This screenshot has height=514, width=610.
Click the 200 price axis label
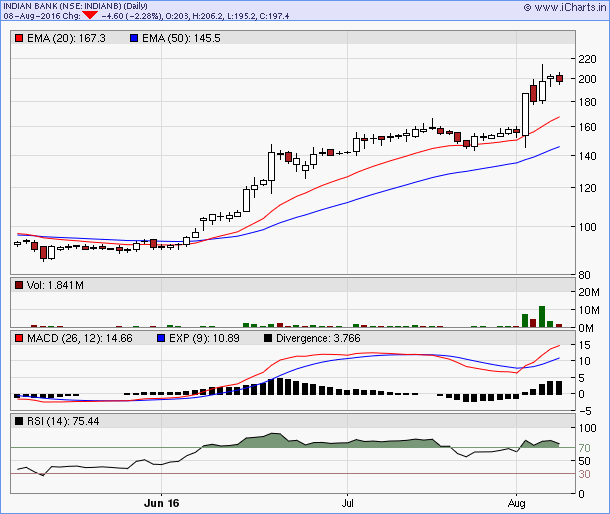[x=587, y=79]
